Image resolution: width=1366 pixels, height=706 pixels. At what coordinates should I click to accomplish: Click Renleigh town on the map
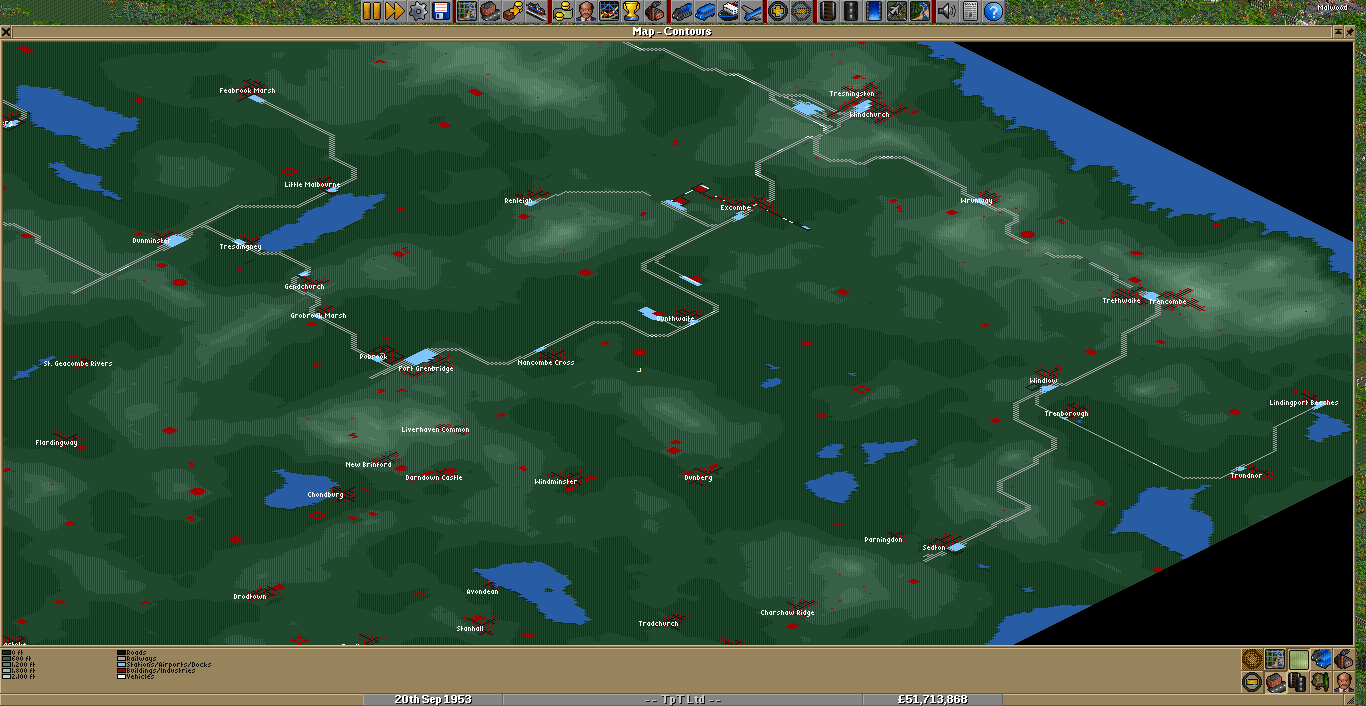pos(519,201)
